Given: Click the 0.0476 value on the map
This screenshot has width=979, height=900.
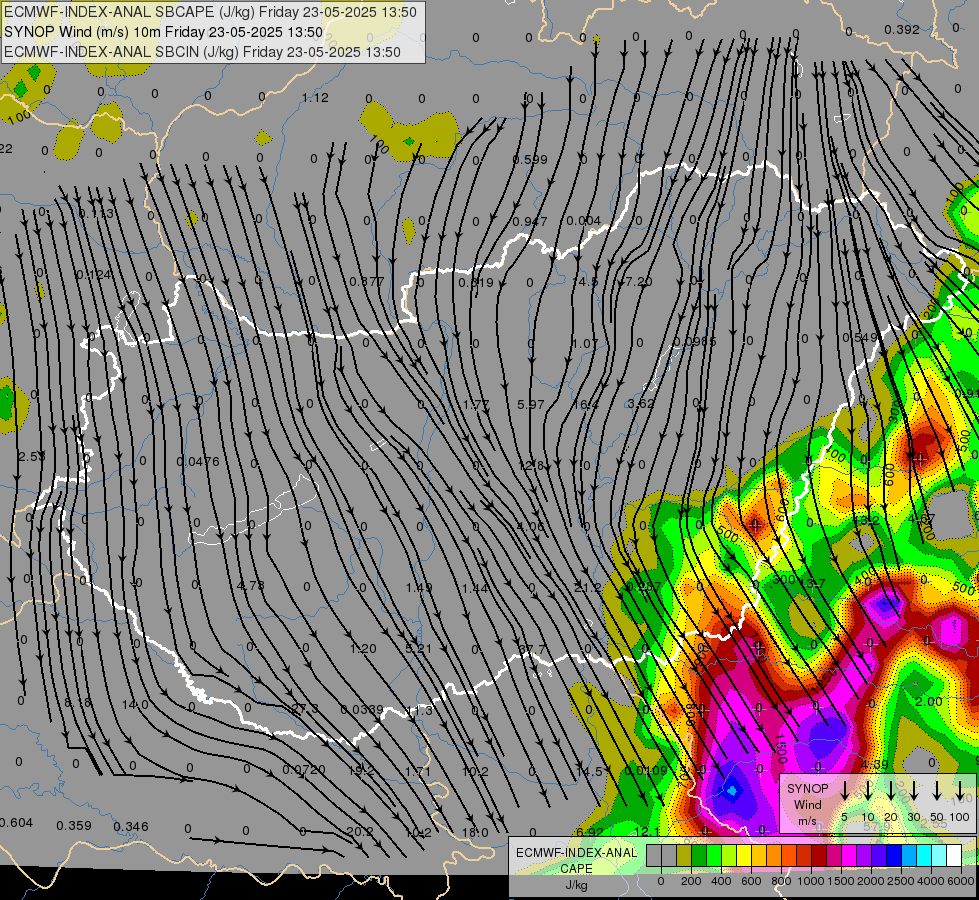Looking at the screenshot, I should coord(198,462).
